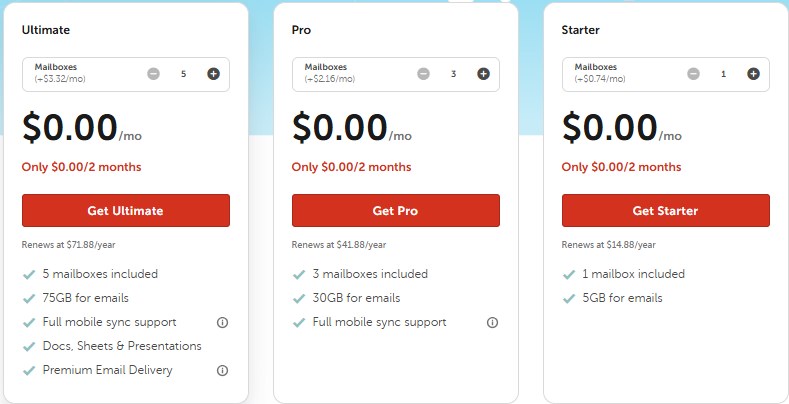
Task: Increase mailboxes in the Pro plan
Action: click(483, 74)
